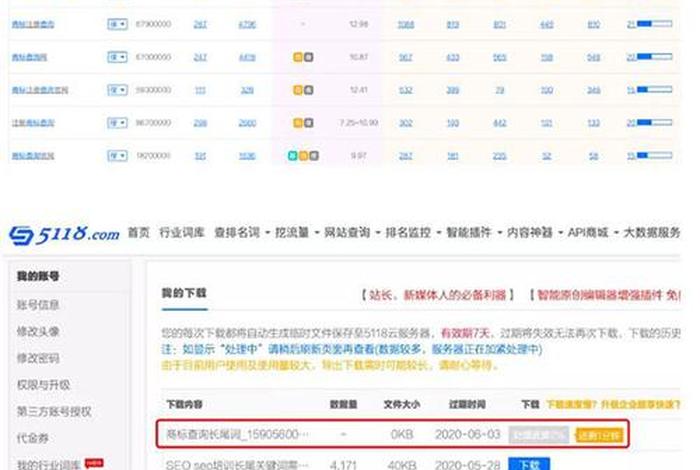Open 权限与升级 in the sidebar

(43, 385)
